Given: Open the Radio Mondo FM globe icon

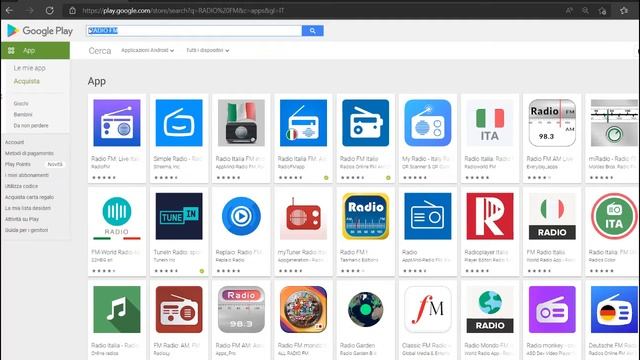Looking at the screenshot, I should pos(490,309).
